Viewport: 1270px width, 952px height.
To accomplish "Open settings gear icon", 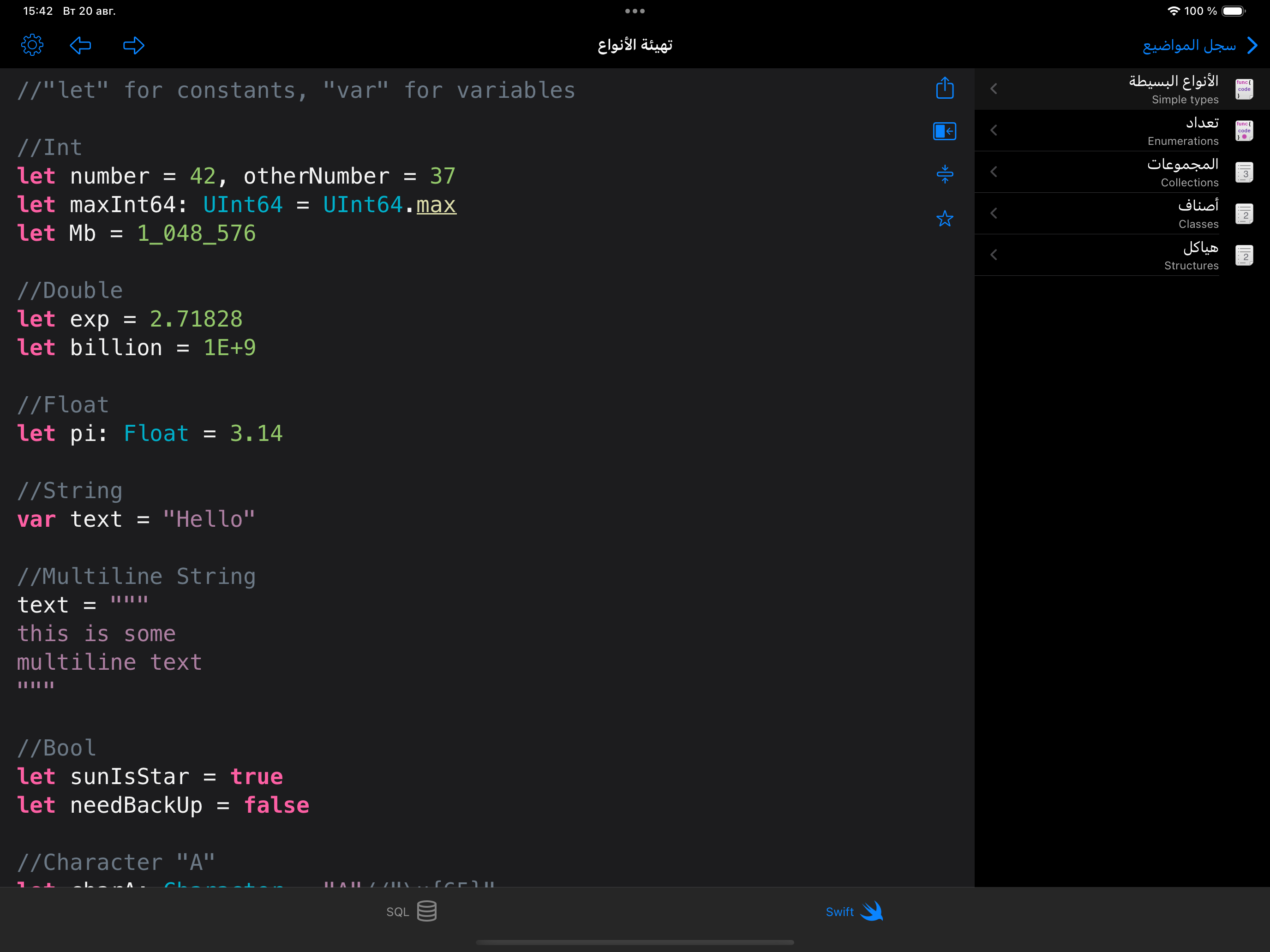I will pos(32,45).
